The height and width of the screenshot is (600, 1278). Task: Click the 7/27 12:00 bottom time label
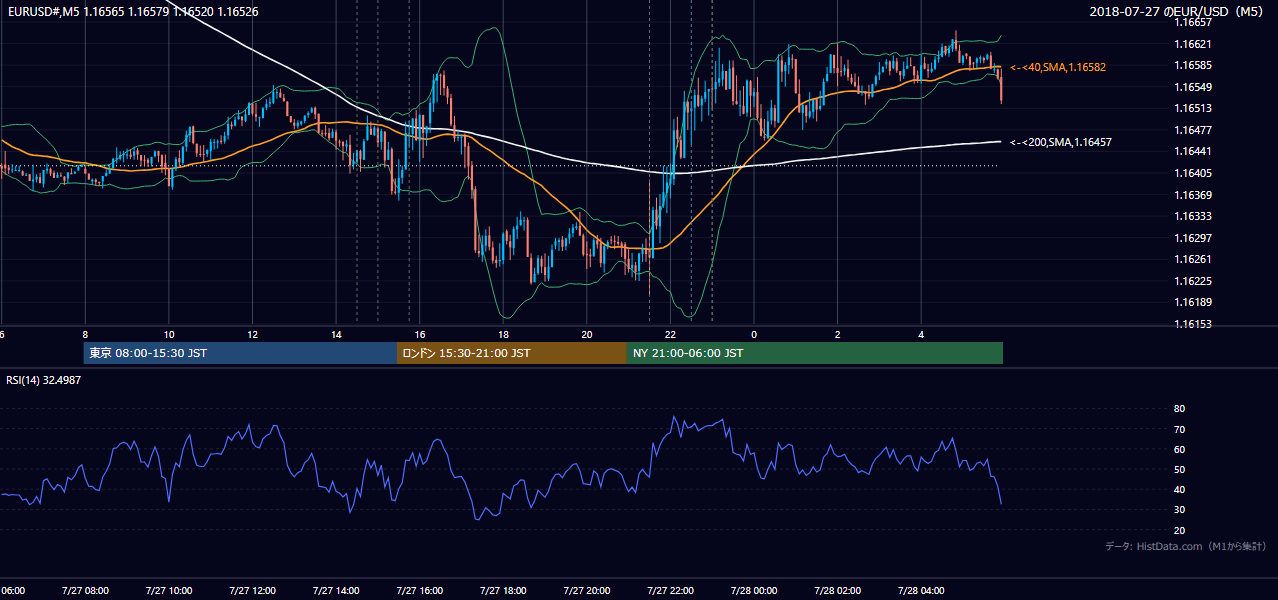pyautogui.click(x=252, y=590)
